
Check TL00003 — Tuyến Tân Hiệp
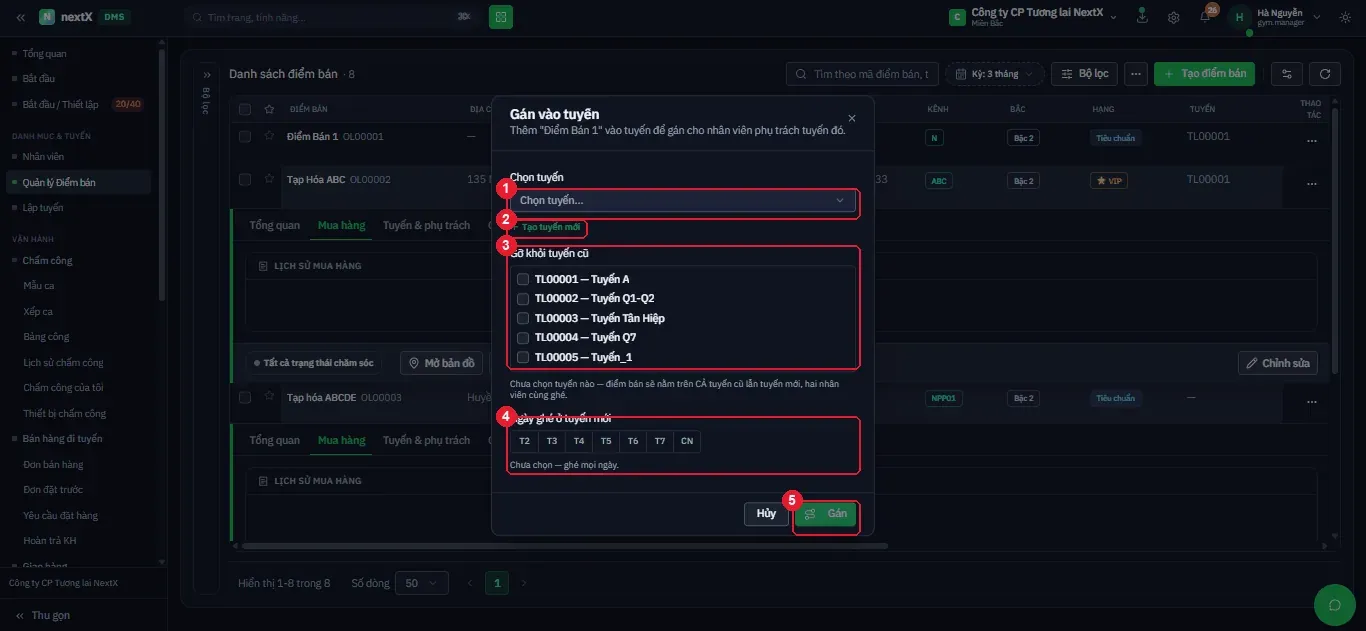(x=522, y=318)
